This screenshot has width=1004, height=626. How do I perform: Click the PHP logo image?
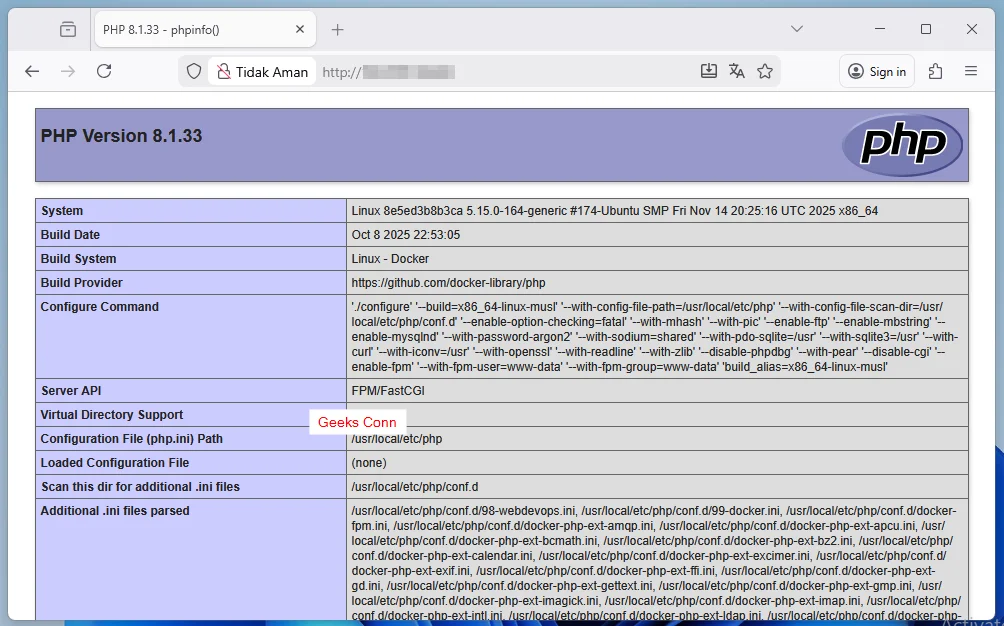(902, 144)
